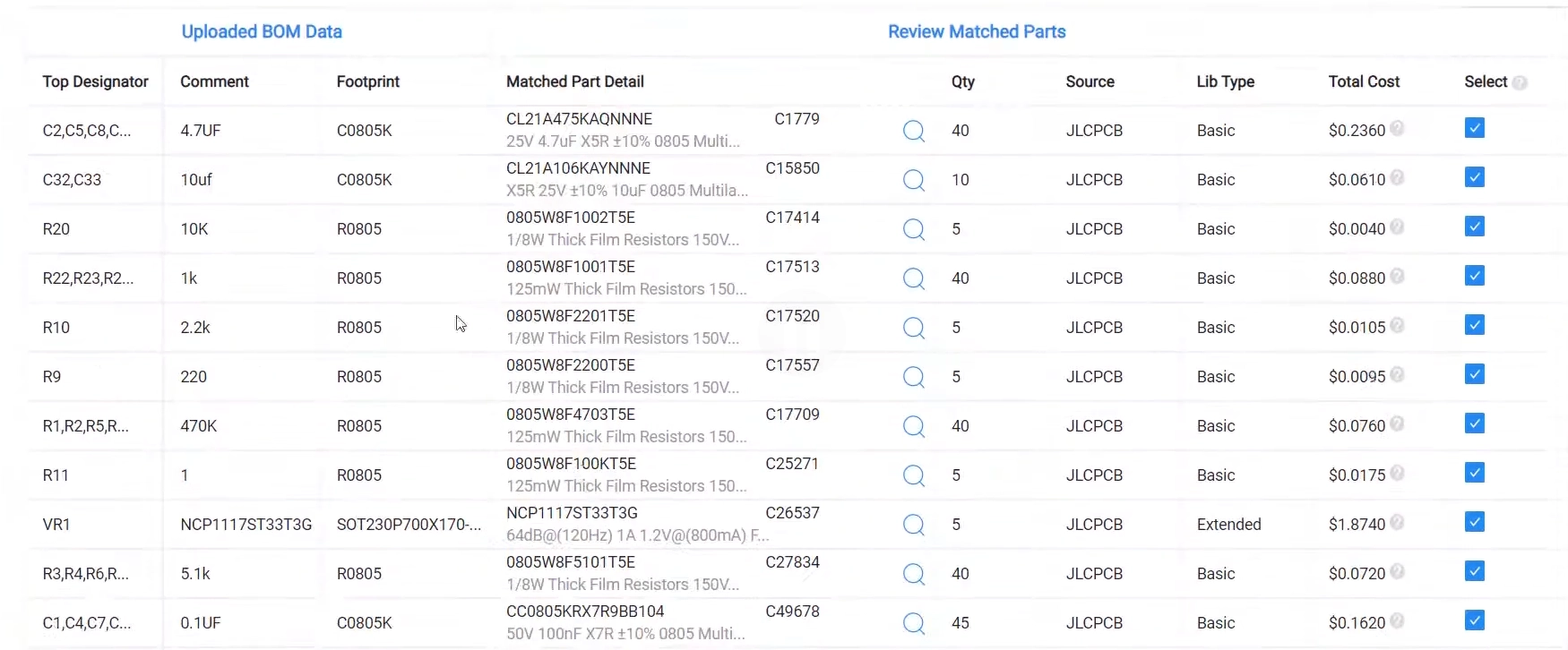This screenshot has width=1568, height=650.
Task: Uncheck the 470K resistor row
Action: coord(1475,423)
